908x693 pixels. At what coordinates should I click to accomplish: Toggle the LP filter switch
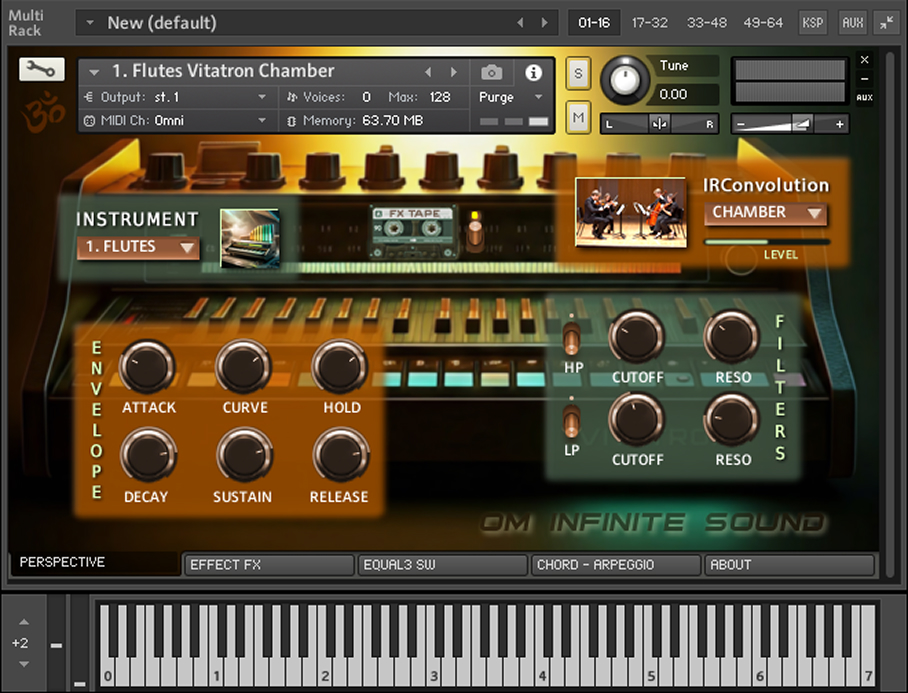[571, 421]
